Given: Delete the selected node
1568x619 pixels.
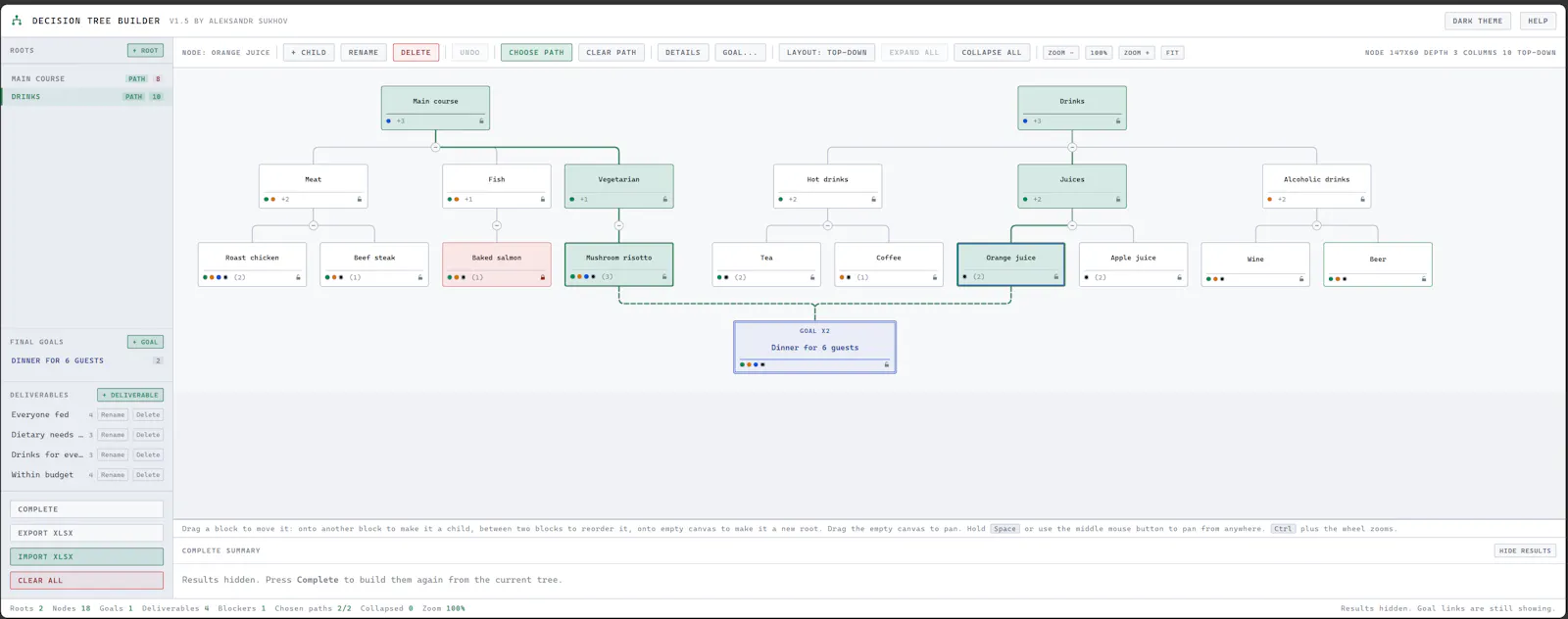Looking at the screenshot, I should pyautogui.click(x=416, y=53).
